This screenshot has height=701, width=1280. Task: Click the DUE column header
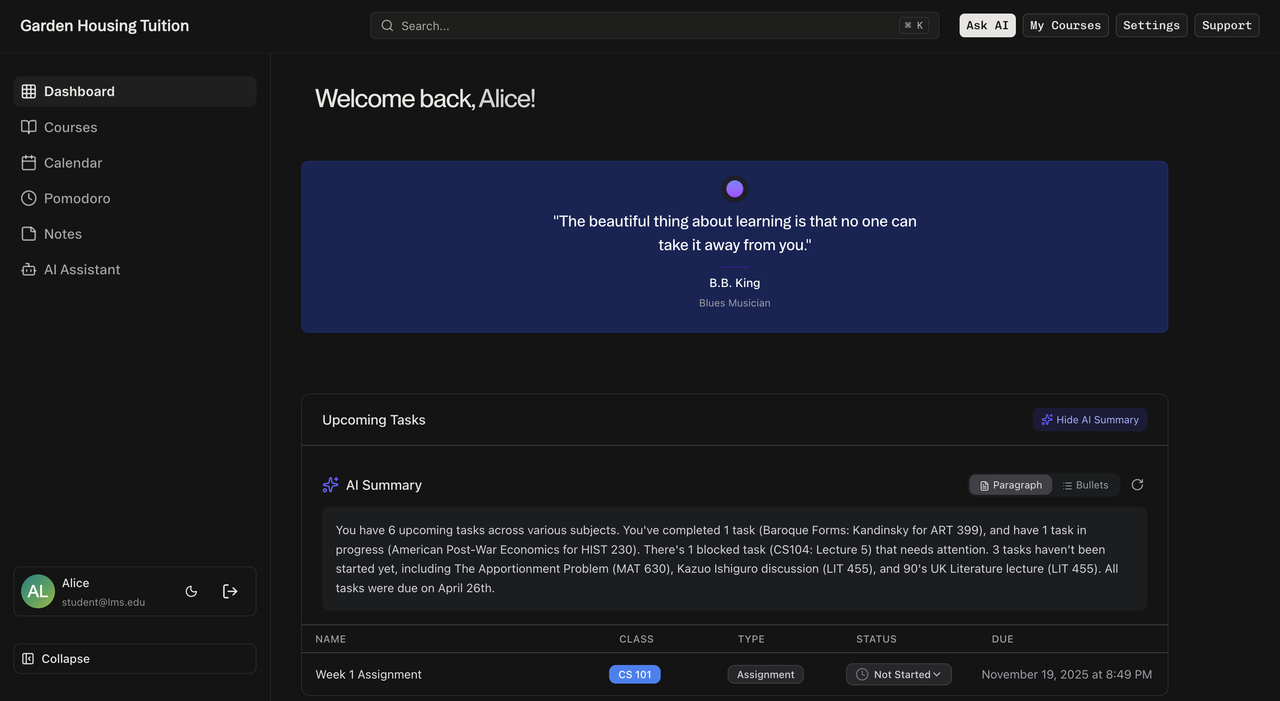[x=1002, y=639]
